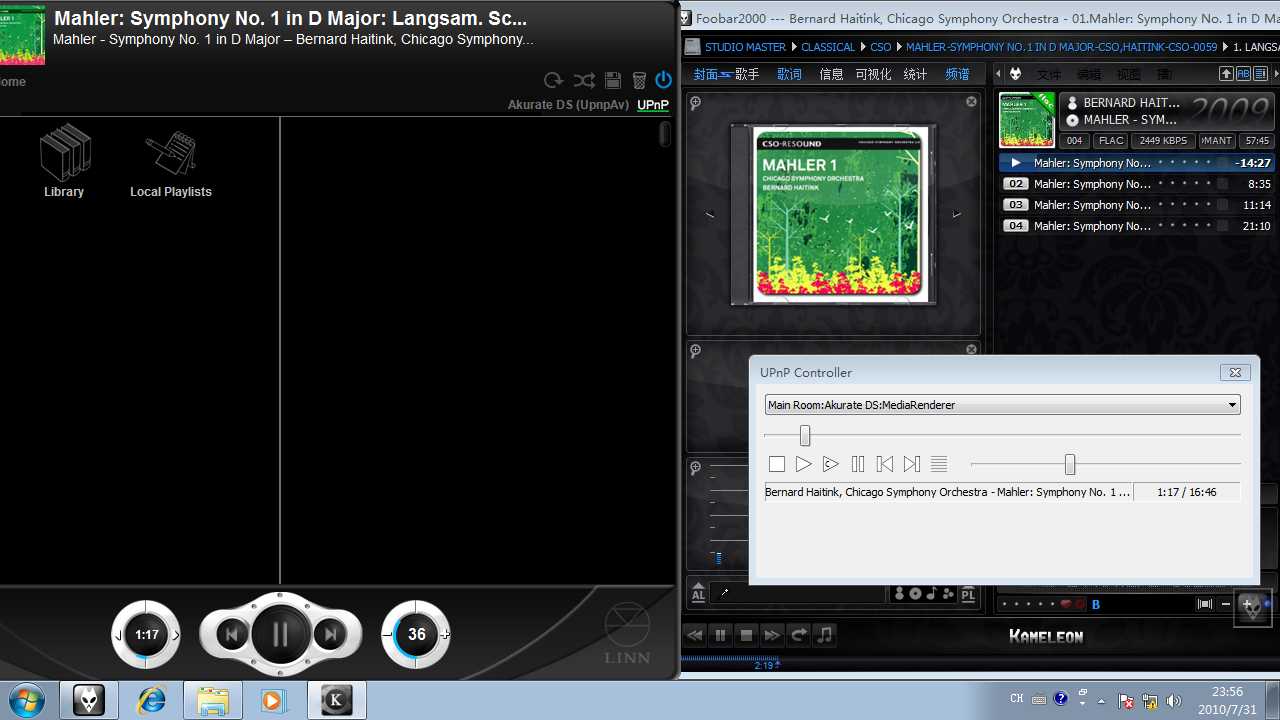The image size is (1280, 720).
Task: Open playlist queue icon in UPnP Controller
Action: click(x=939, y=464)
